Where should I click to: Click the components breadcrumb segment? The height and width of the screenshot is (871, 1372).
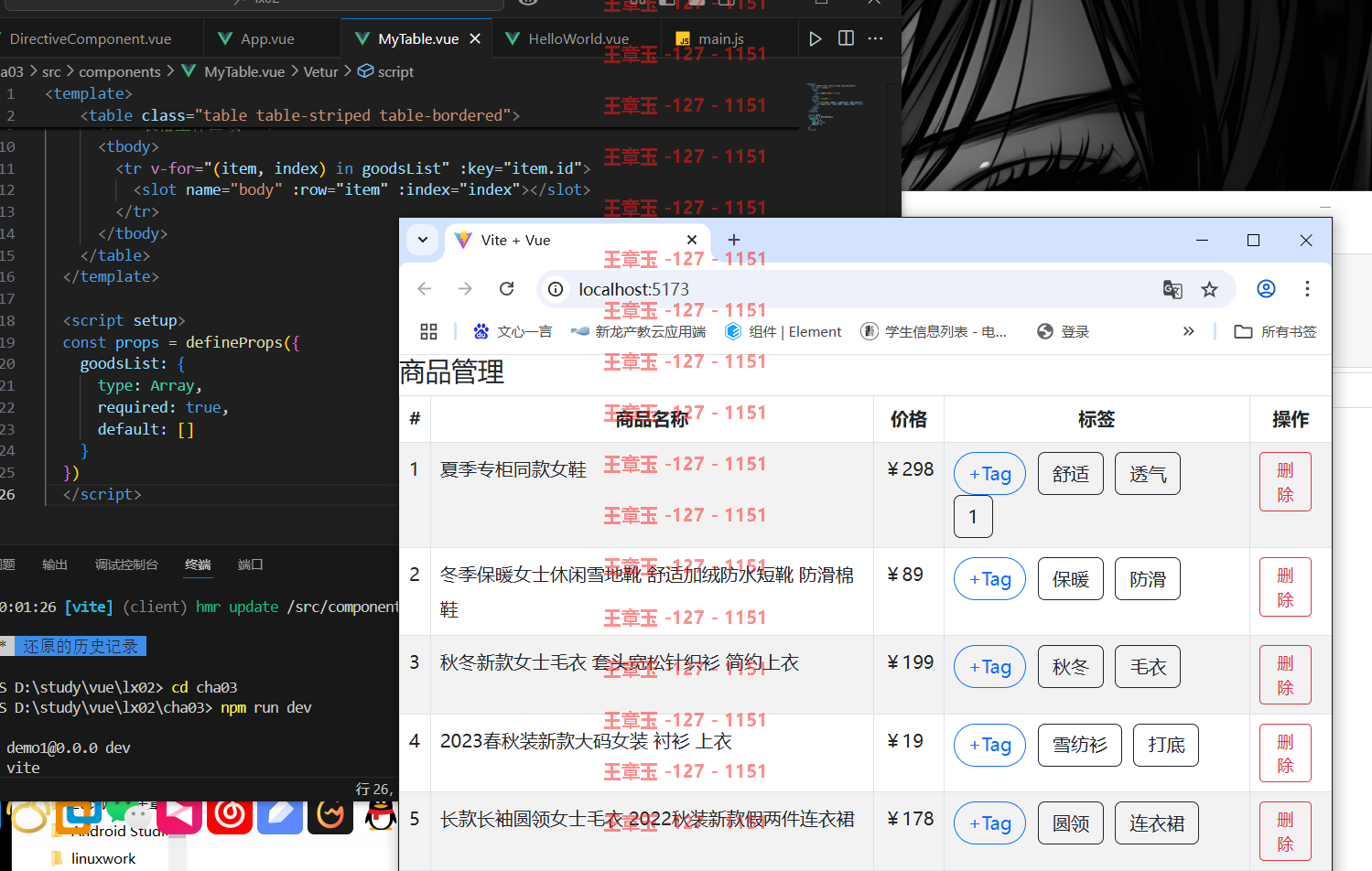[x=120, y=71]
